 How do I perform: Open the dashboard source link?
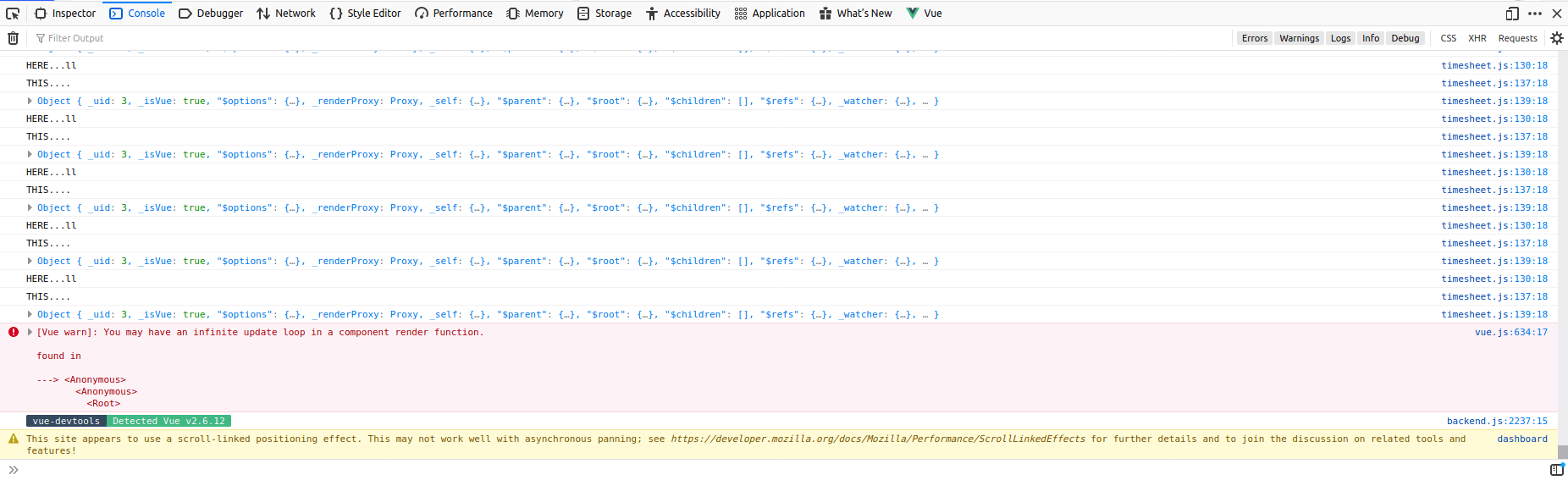pyautogui.click(x=1522, y=439)
